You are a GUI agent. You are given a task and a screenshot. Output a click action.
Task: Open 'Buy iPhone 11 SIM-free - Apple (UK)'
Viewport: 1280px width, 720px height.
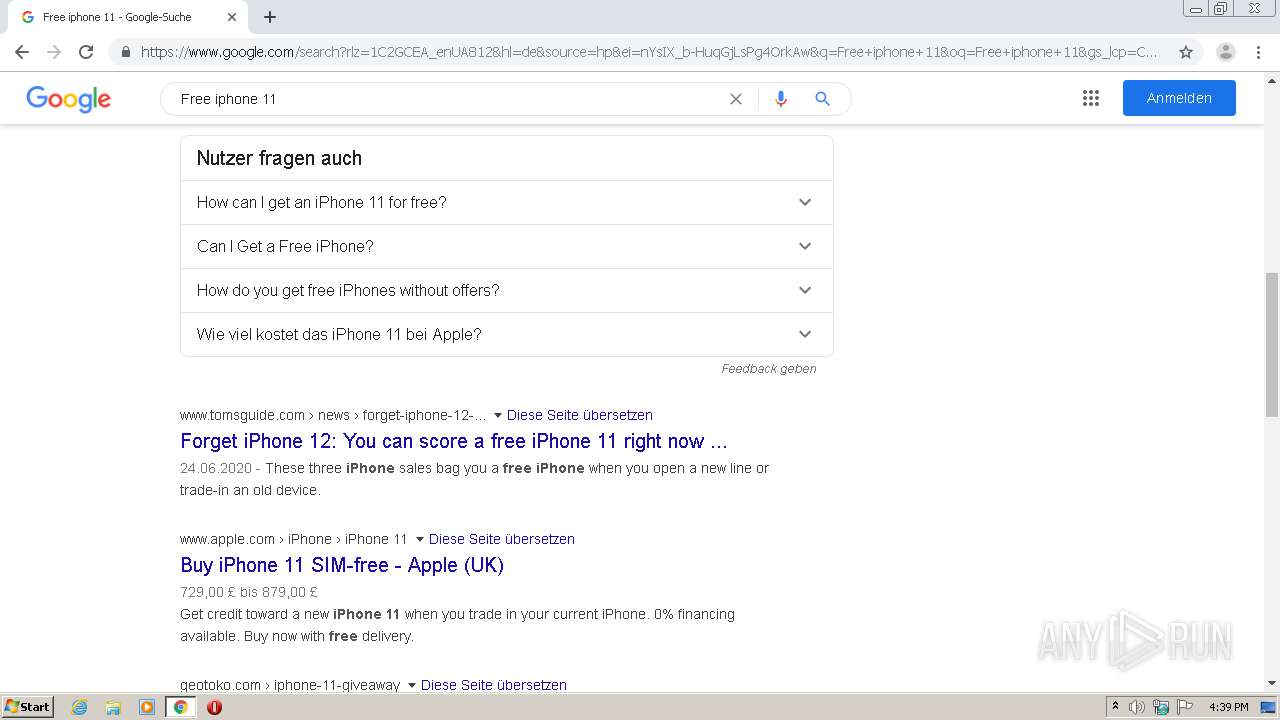[342, 565]
